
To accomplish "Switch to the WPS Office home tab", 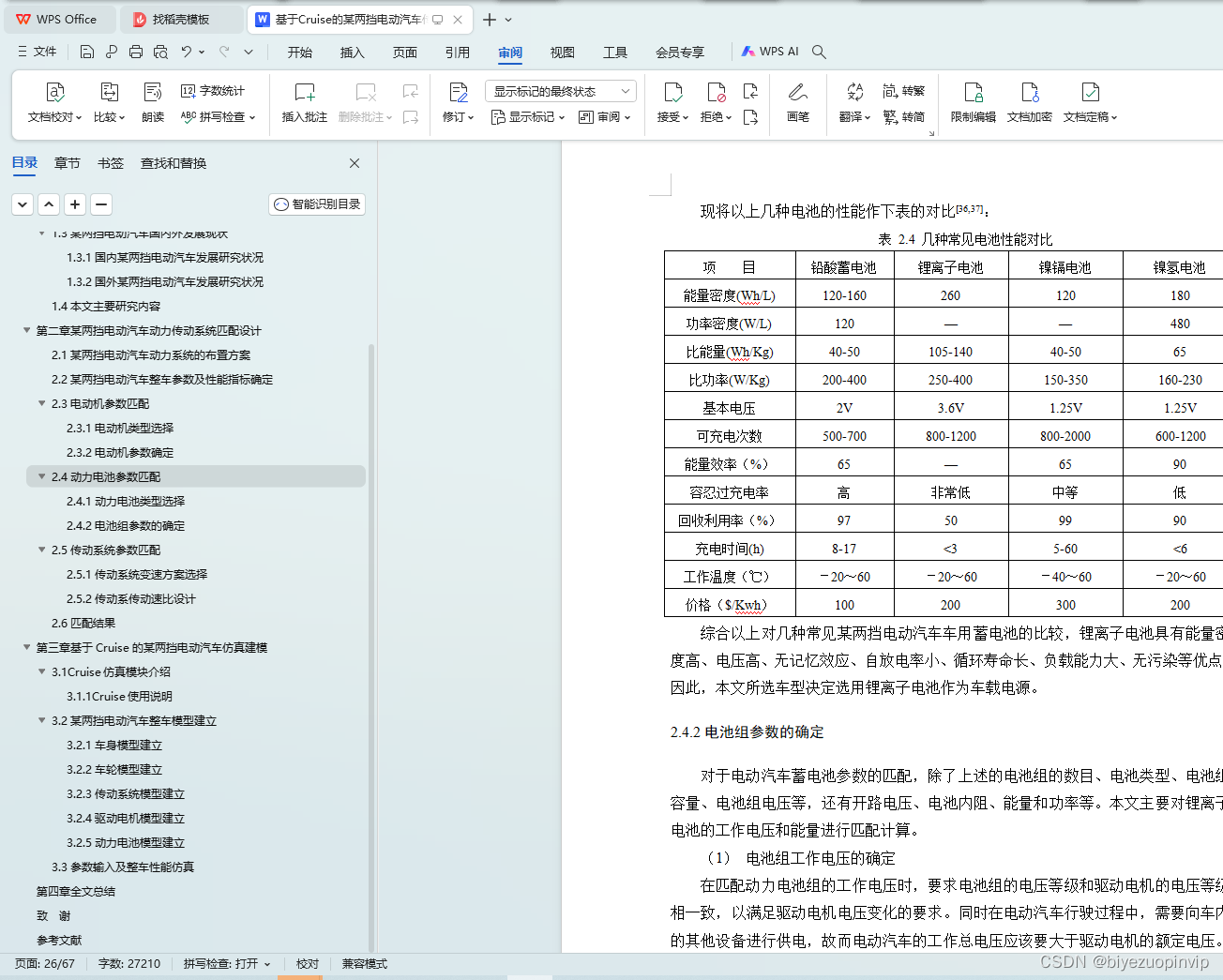I will click(x=58, y=19).
